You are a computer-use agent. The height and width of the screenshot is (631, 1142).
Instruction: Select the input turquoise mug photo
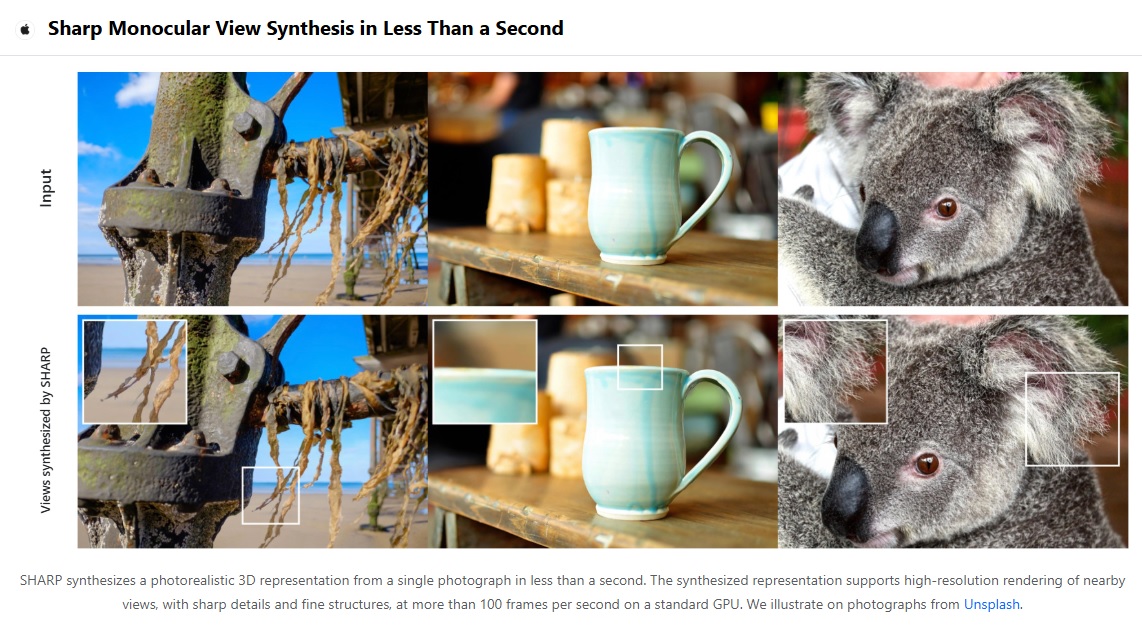pos(602,189)
